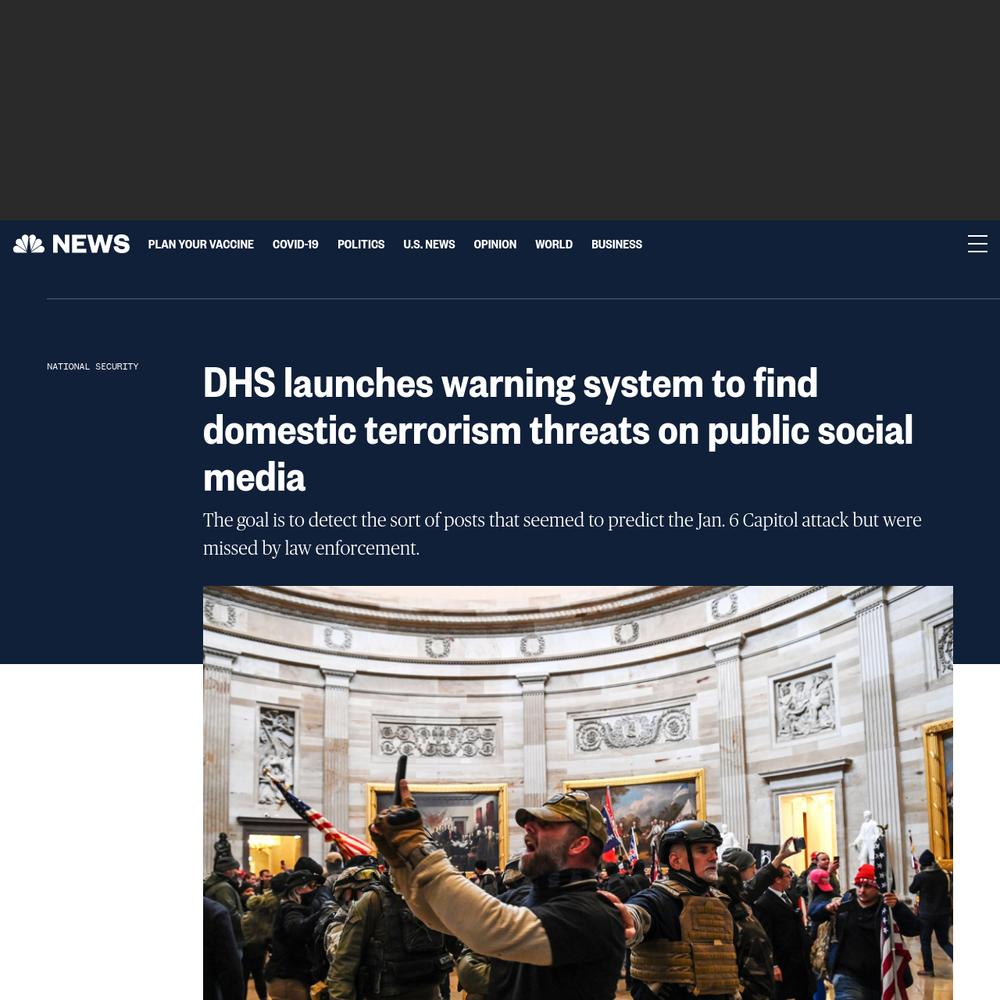
Task: Open the Capitol rotunda lead photo
Action: [x=578, y=793]
